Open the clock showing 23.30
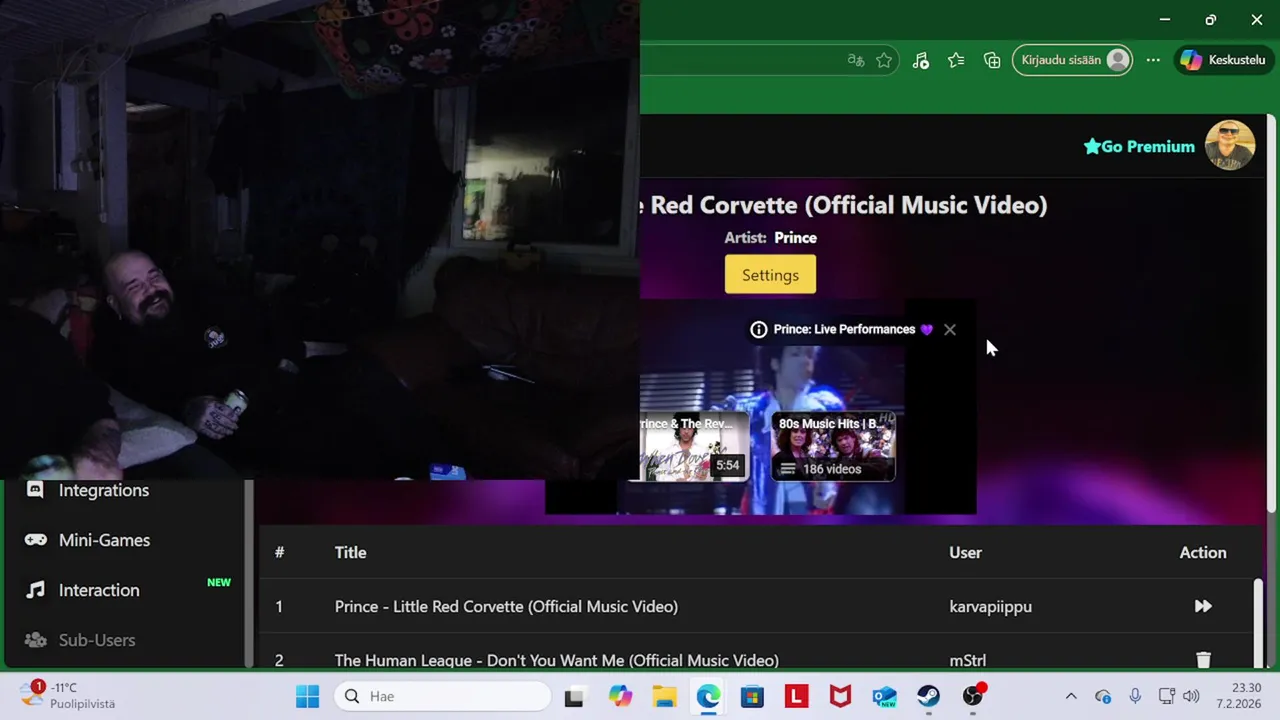Viewport: 1280px width, 720px height. 1238,696
